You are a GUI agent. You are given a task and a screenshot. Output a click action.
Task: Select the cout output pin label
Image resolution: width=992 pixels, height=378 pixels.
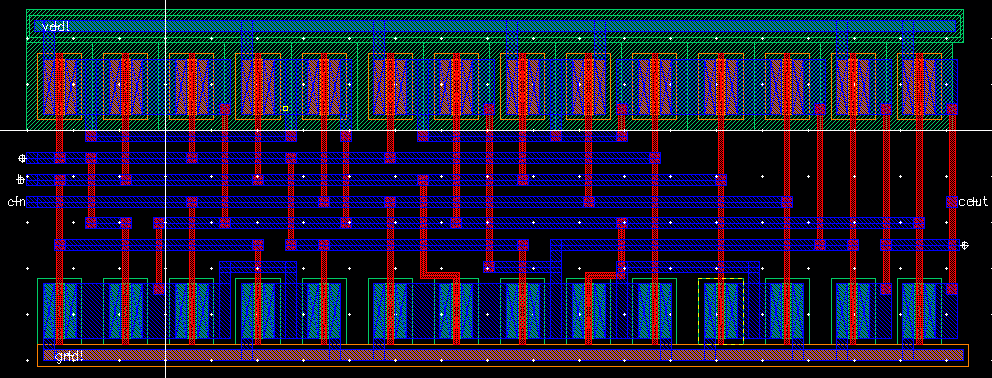[x=973, y=202]
